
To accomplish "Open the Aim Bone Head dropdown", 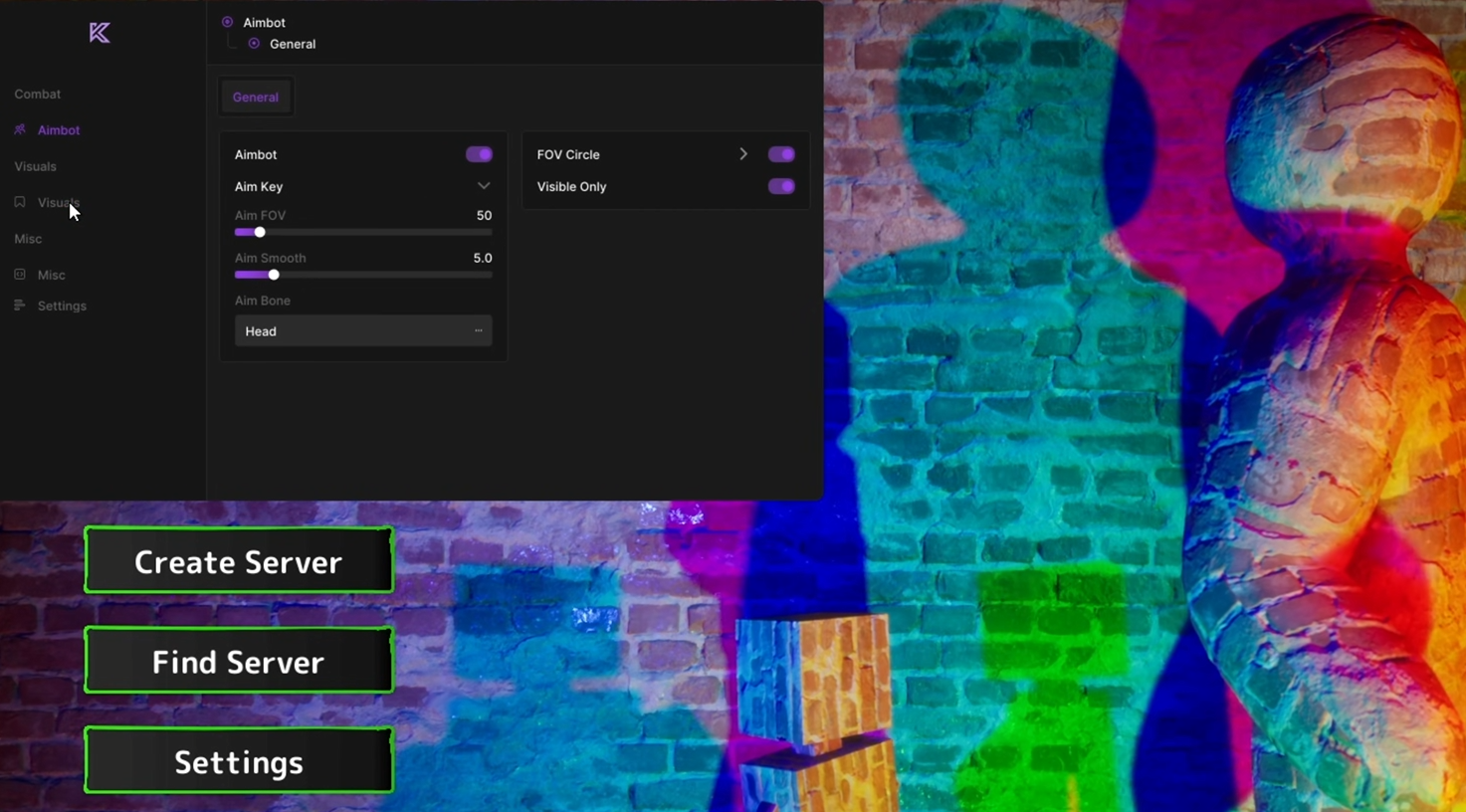I will pos(363,331).
